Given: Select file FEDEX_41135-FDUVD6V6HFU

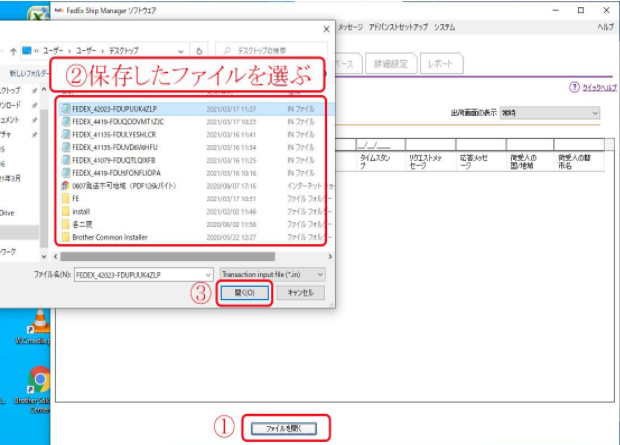Looking at the screenshot, I should pos(197,147).
